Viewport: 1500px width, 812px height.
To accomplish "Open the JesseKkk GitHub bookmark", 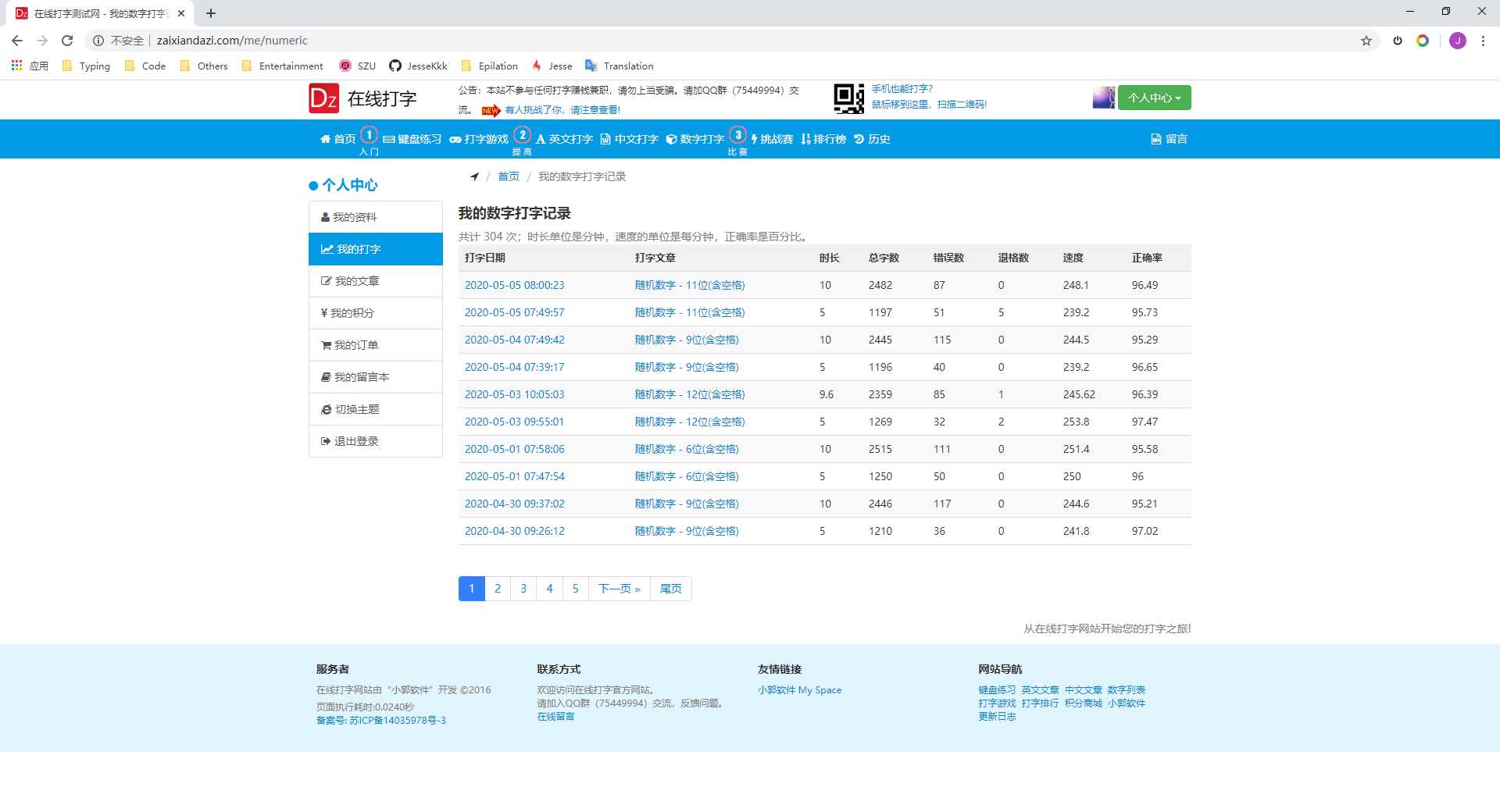I will [418, 66].
